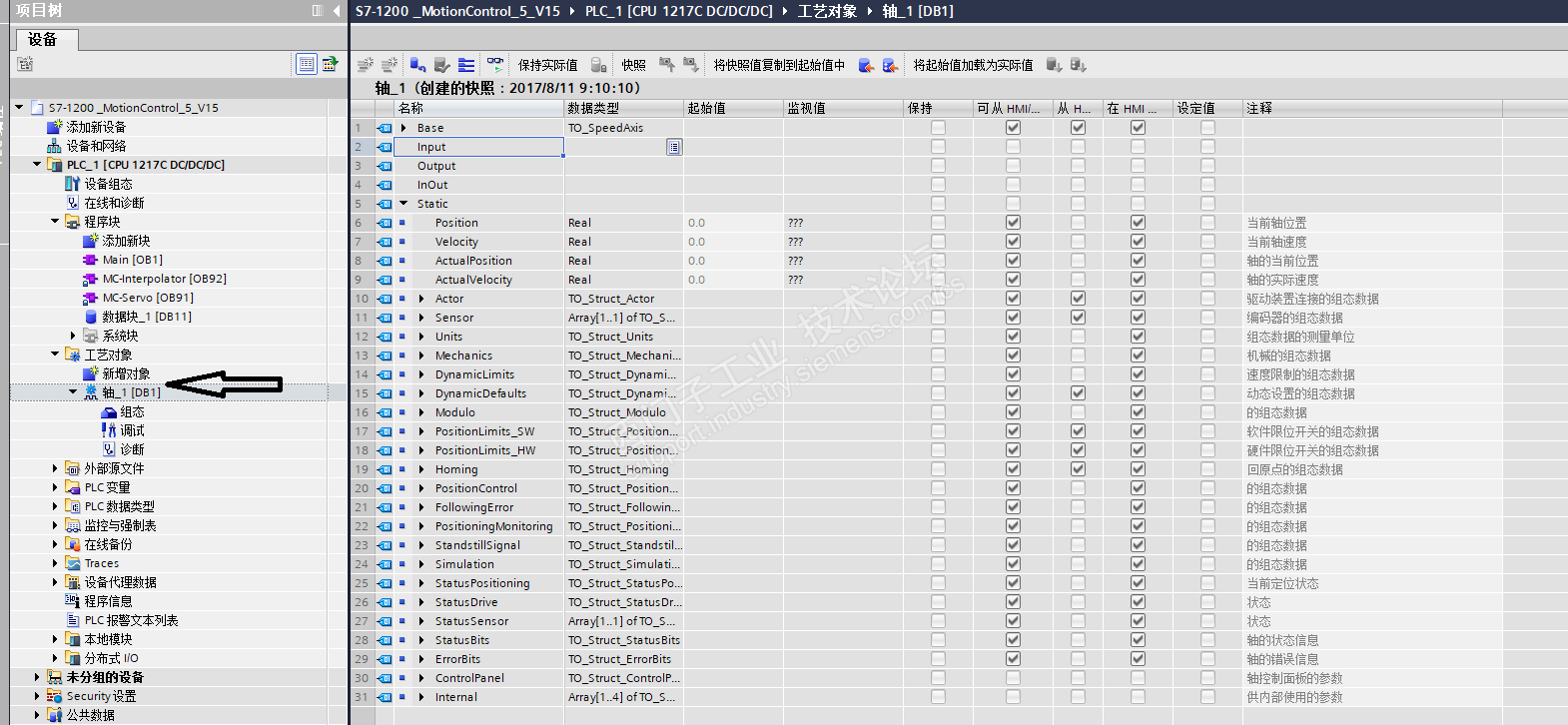Image resolution: width=1568 pixels, height=725 pixels.
Task: Click PLC_1 in the breadcrumb path
Action: click(x=679, y=11)
